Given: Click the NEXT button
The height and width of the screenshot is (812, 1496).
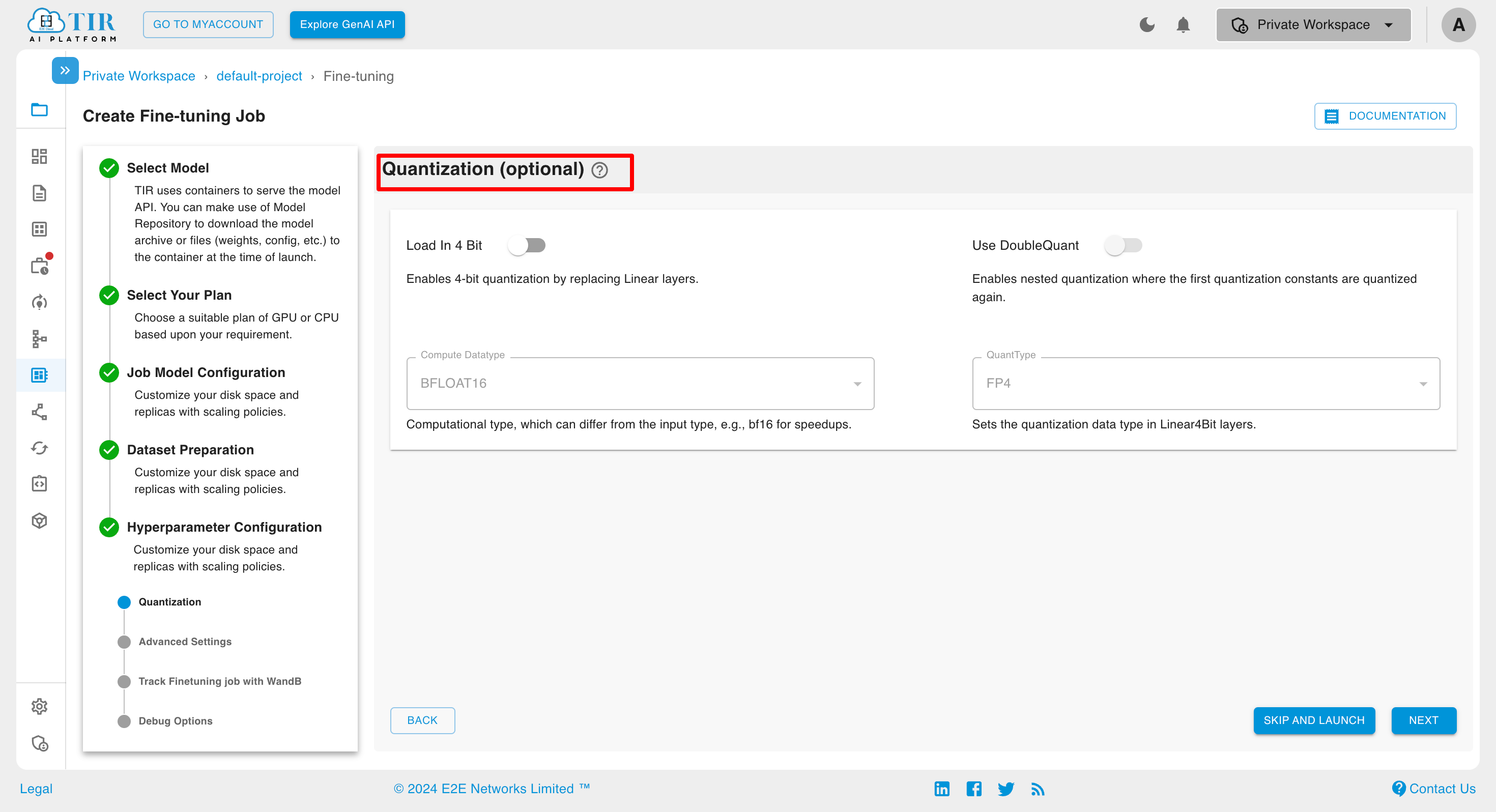Looking at the screenshot, I should tap(1423, 720).
